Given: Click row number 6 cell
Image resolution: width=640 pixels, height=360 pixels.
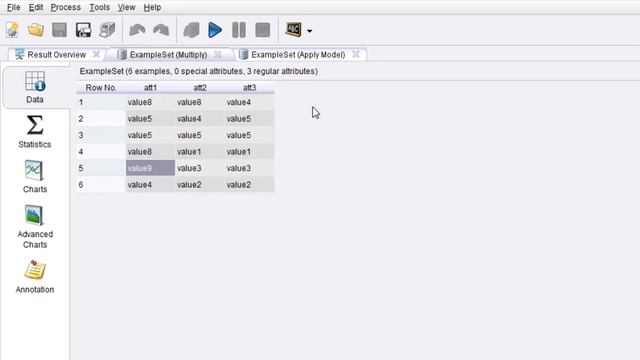Looking at the screenshot, I should coord(101,185).
